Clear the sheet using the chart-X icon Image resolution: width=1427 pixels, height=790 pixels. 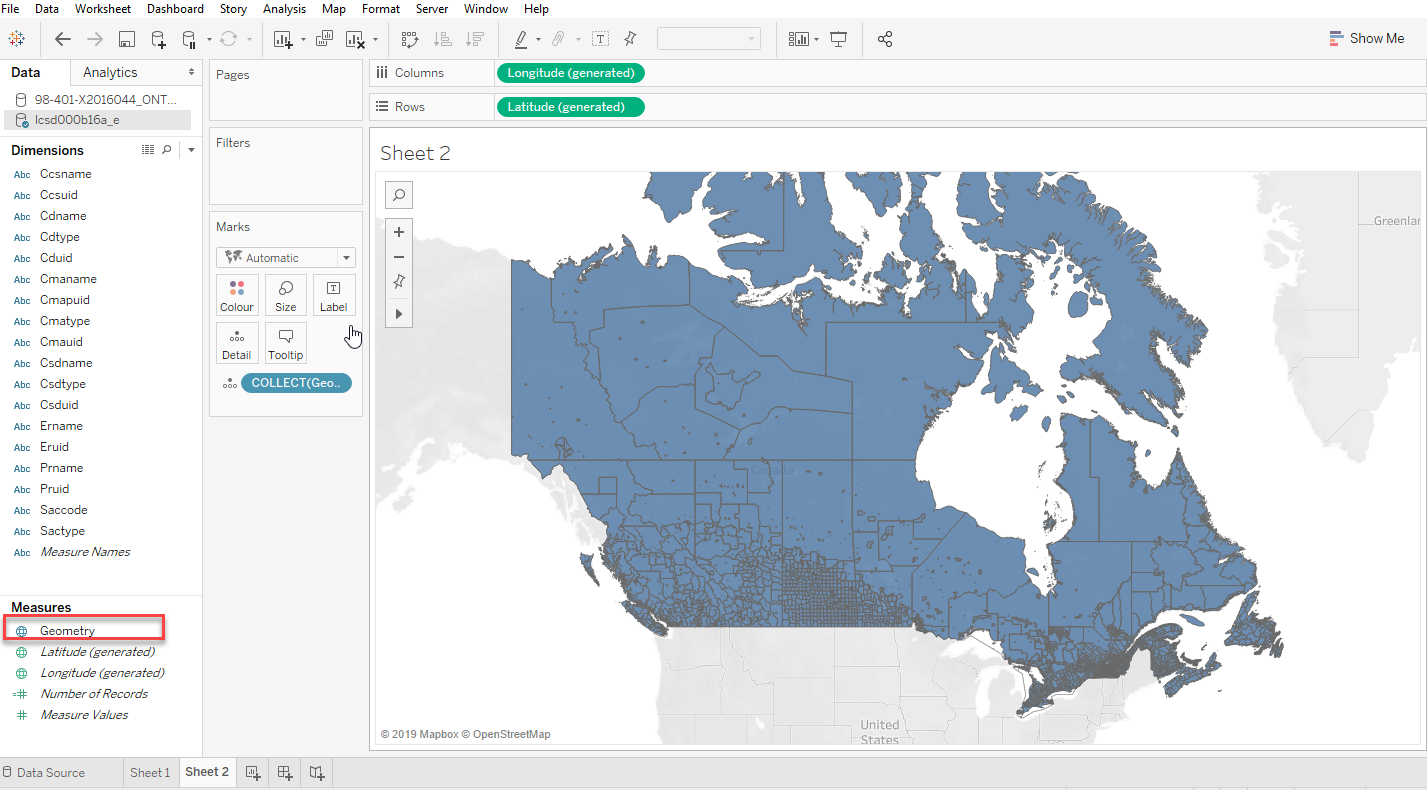pos(355,39)
